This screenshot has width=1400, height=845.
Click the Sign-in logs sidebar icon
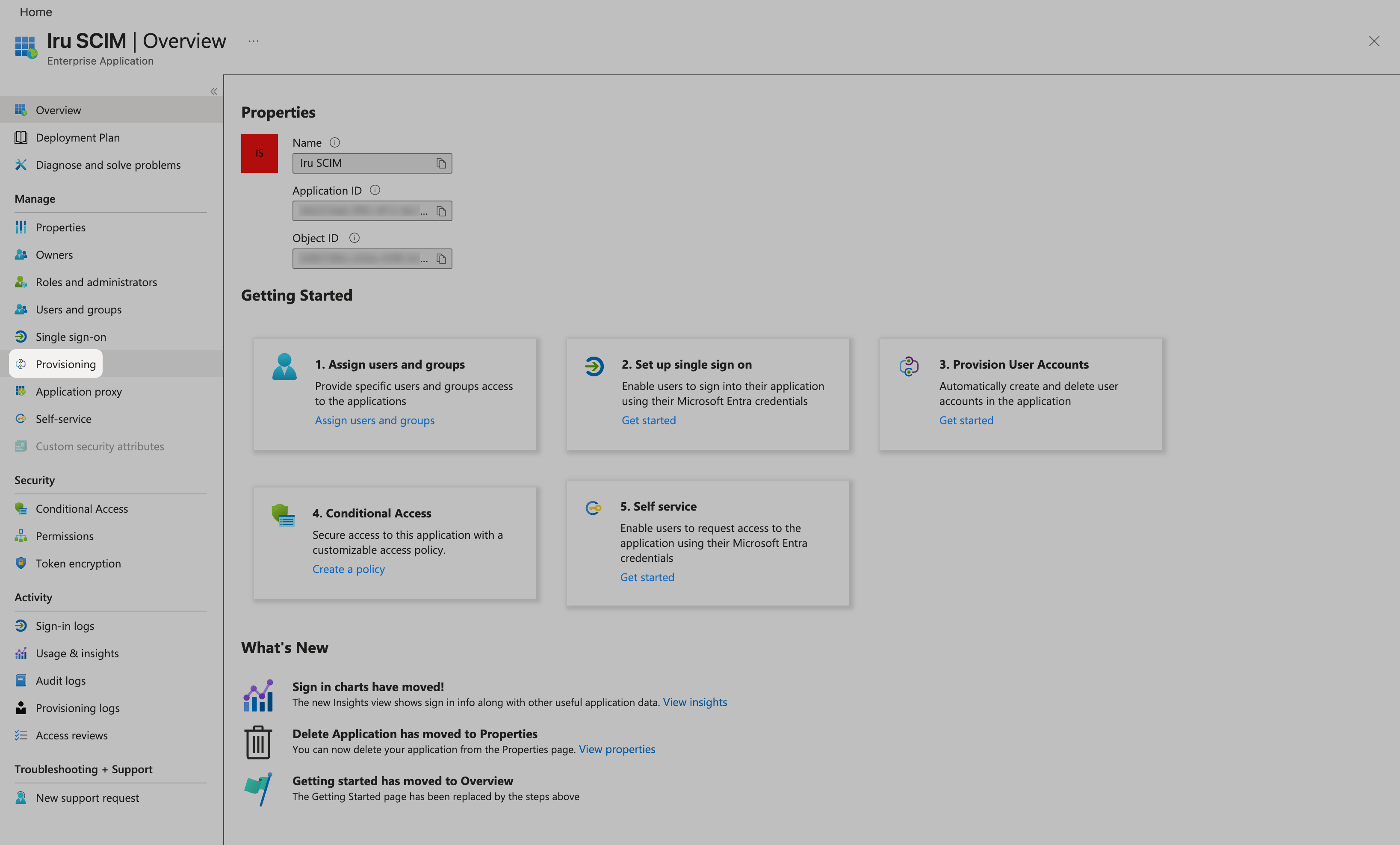coord(21,626)
